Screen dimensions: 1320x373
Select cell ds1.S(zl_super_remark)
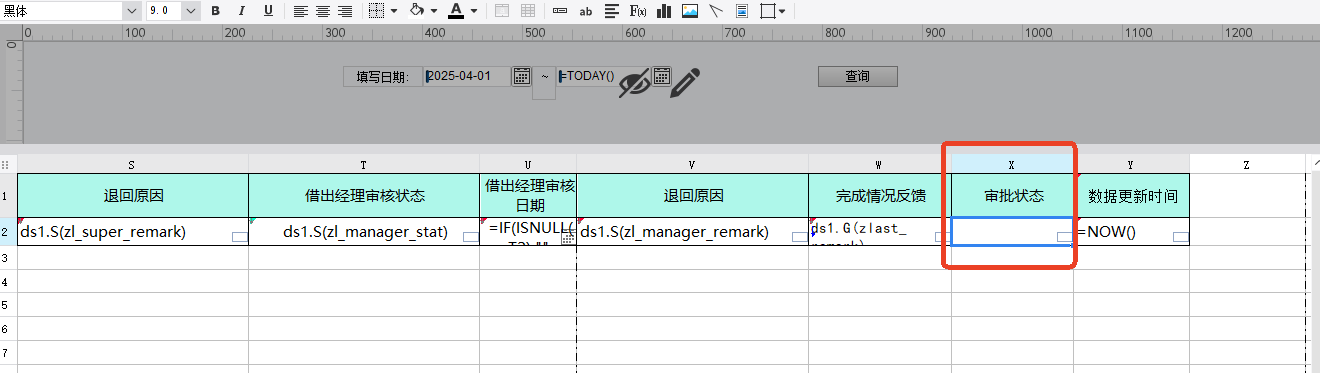click(133, 232)
